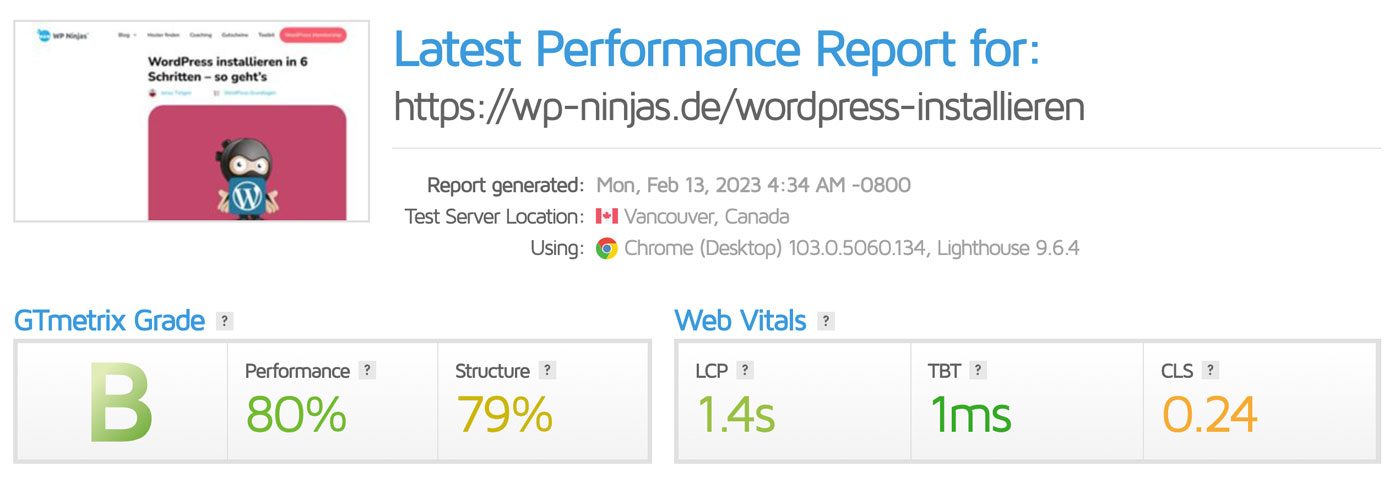
Task: Click the Chrome browser icon
Action: [606, 248]
